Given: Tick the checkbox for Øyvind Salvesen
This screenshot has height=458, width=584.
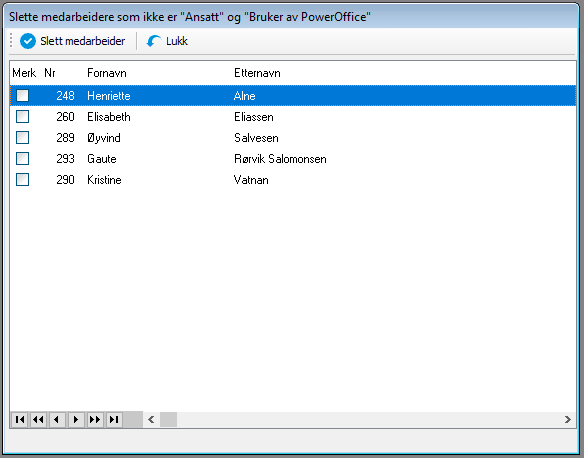Looking at the screenshot, I should click(22, 138).
